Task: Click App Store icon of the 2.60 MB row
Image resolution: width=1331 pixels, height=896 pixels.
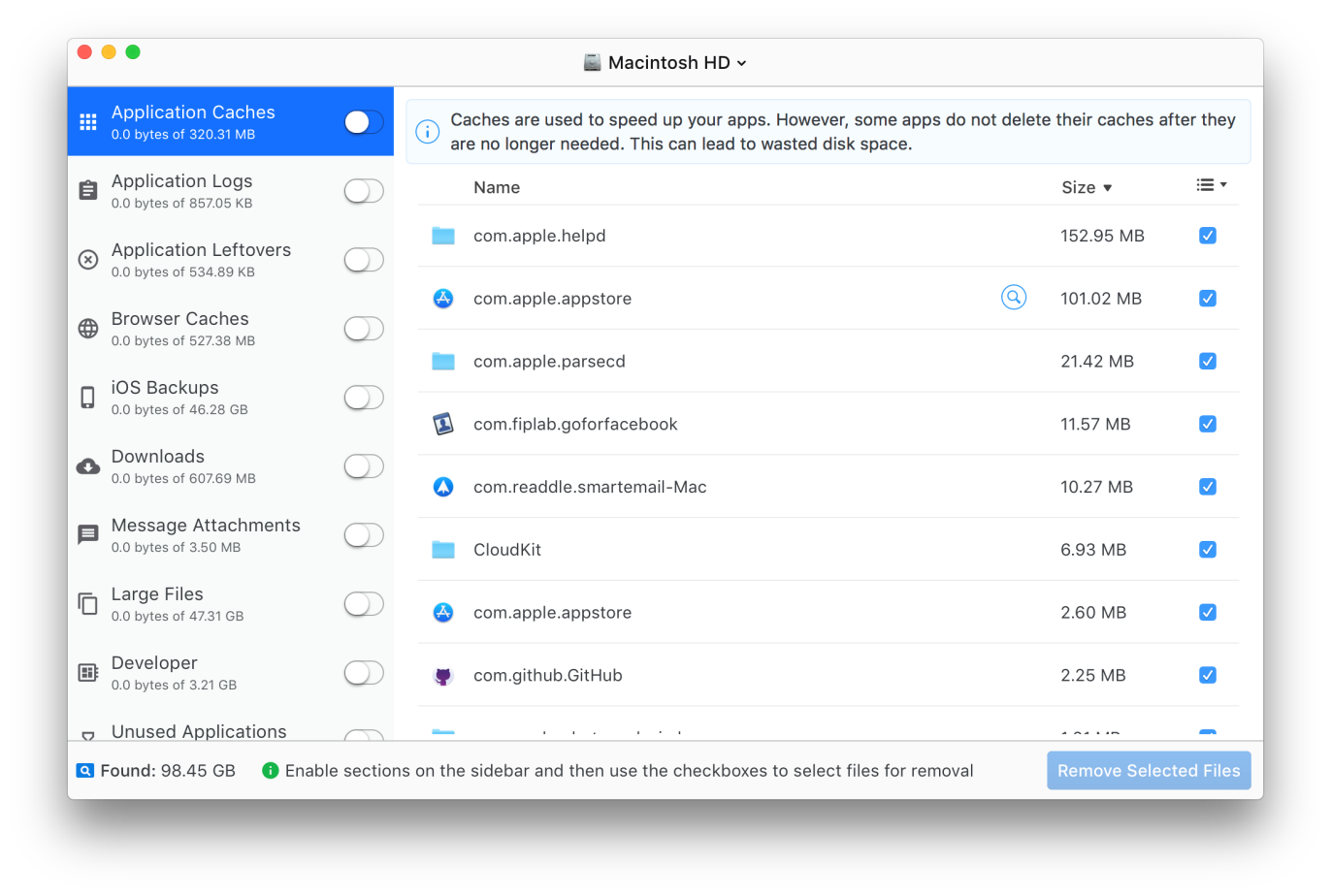Action: (x=443, y=613)
